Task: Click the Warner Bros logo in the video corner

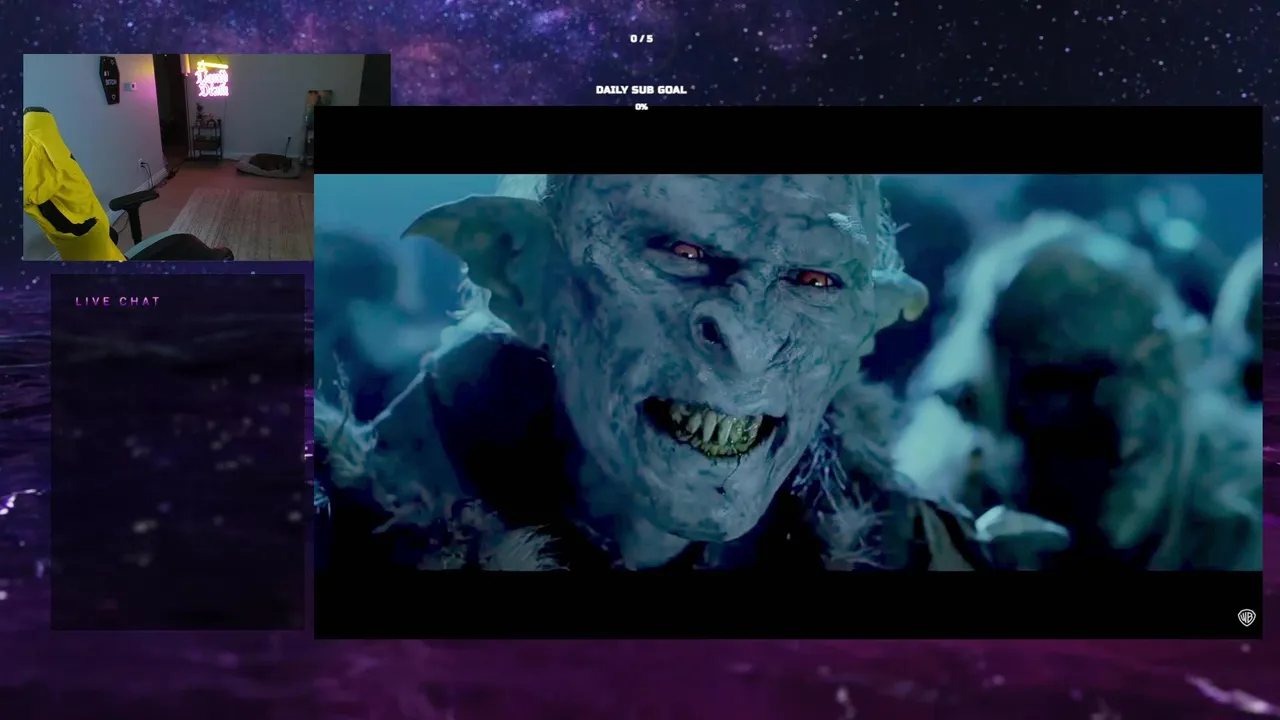Action: (1246, 617)
